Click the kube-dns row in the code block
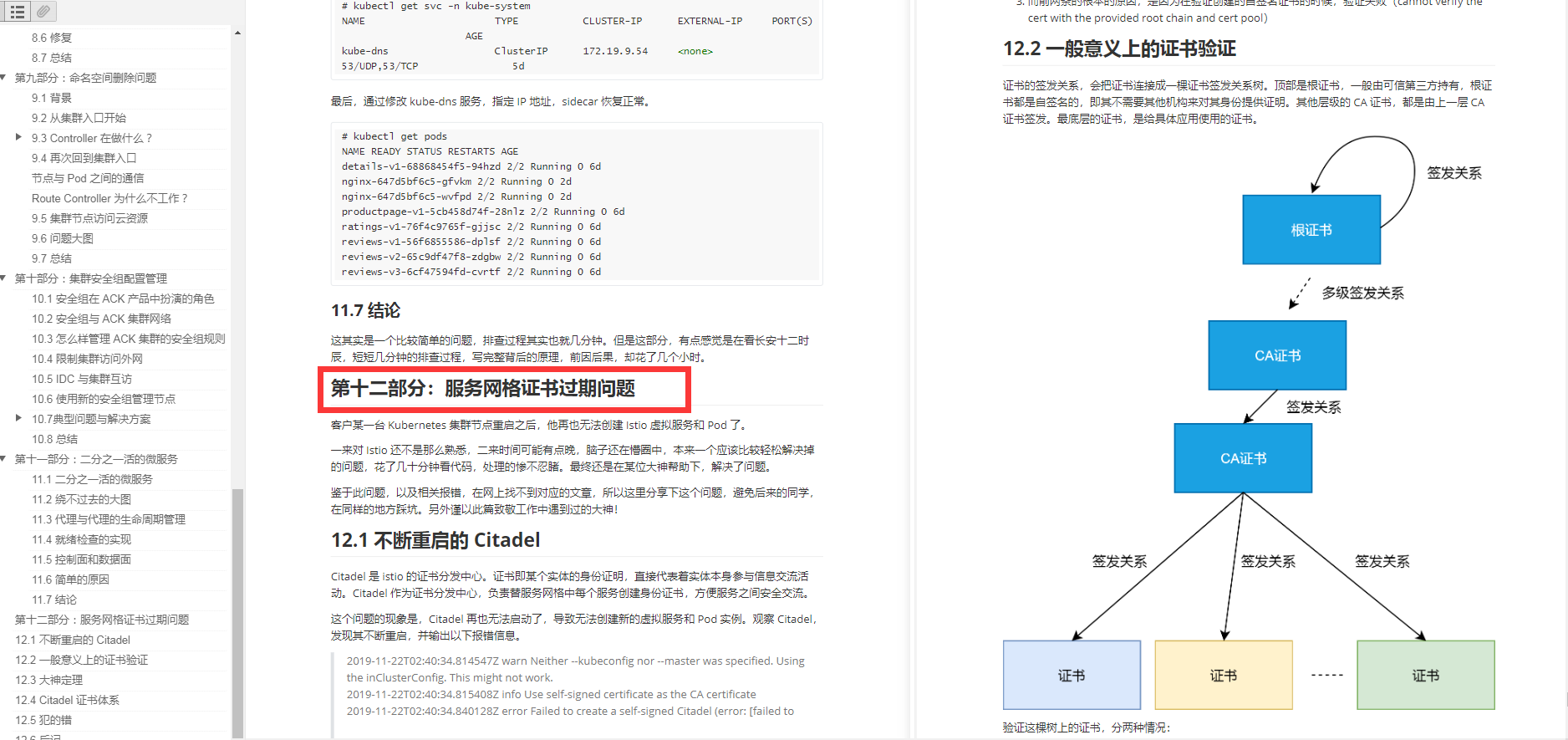The image size is (1568, 740). pyautogui.click(x=527, y=51)
